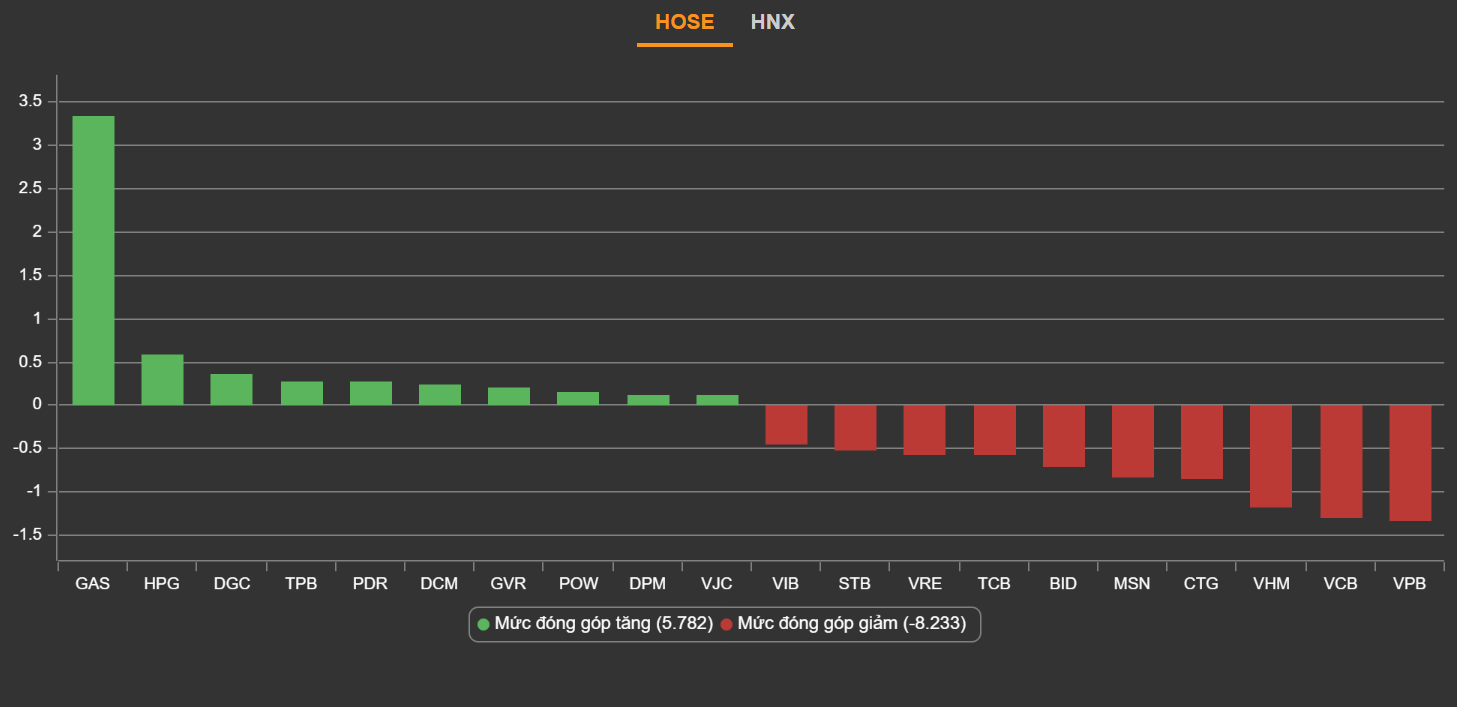Toggle the 'Mức đóng góp giảm' legend series
1457x707 pixels.
851,624
